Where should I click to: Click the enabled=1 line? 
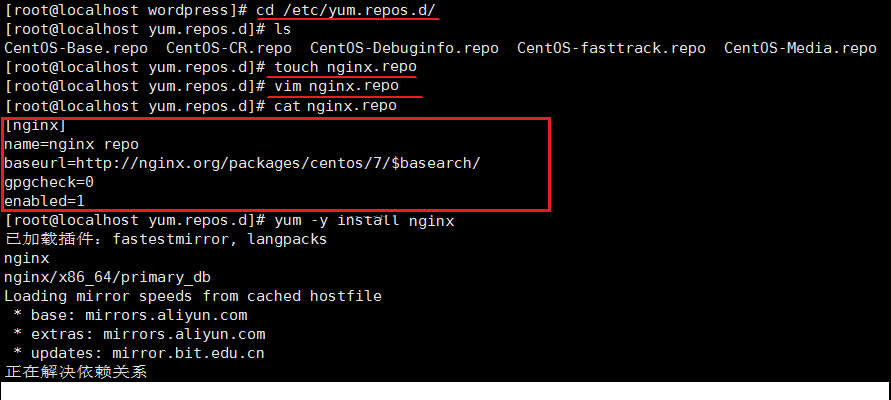[44, 201]
